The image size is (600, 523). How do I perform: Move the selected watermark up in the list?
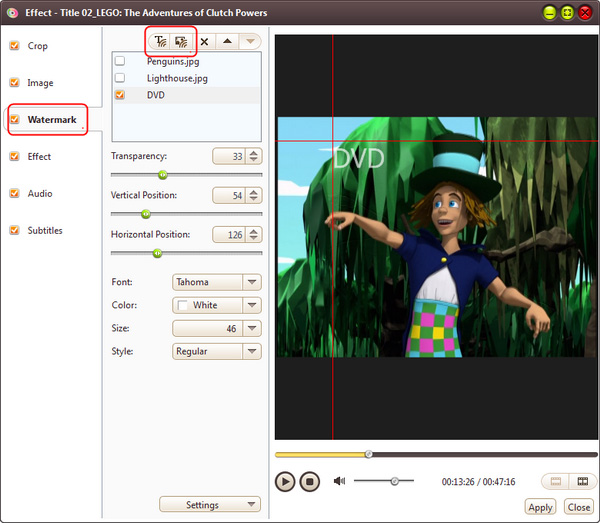point(227,42)
